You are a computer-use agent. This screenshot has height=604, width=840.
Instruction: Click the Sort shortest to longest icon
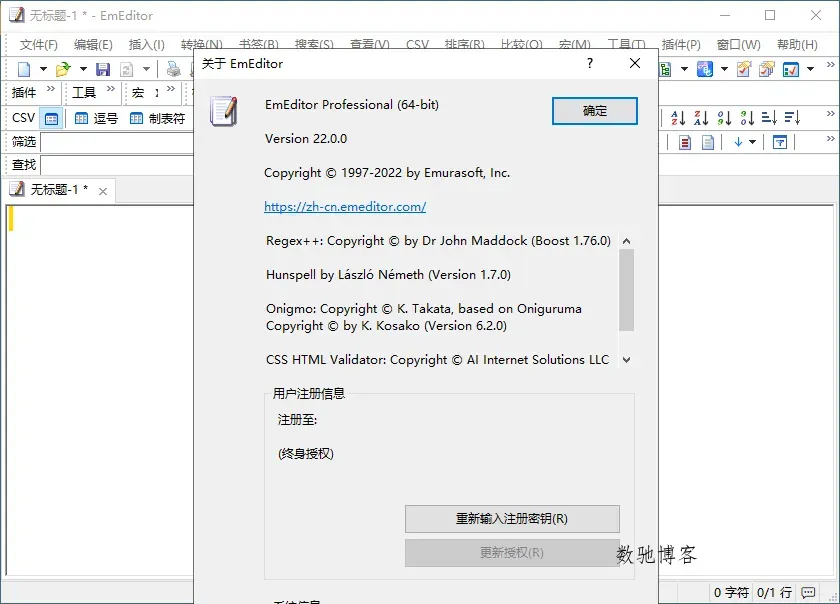[769, 117]
